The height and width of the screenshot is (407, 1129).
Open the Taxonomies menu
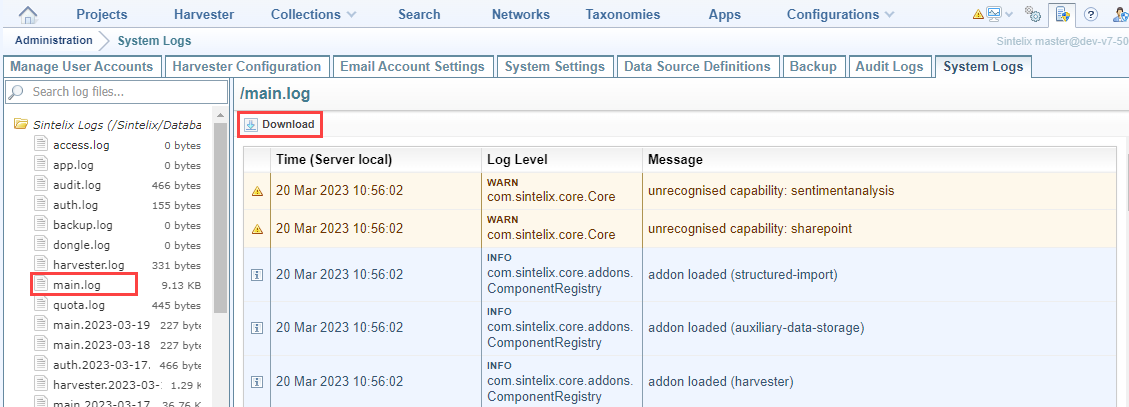click(622, 14)
